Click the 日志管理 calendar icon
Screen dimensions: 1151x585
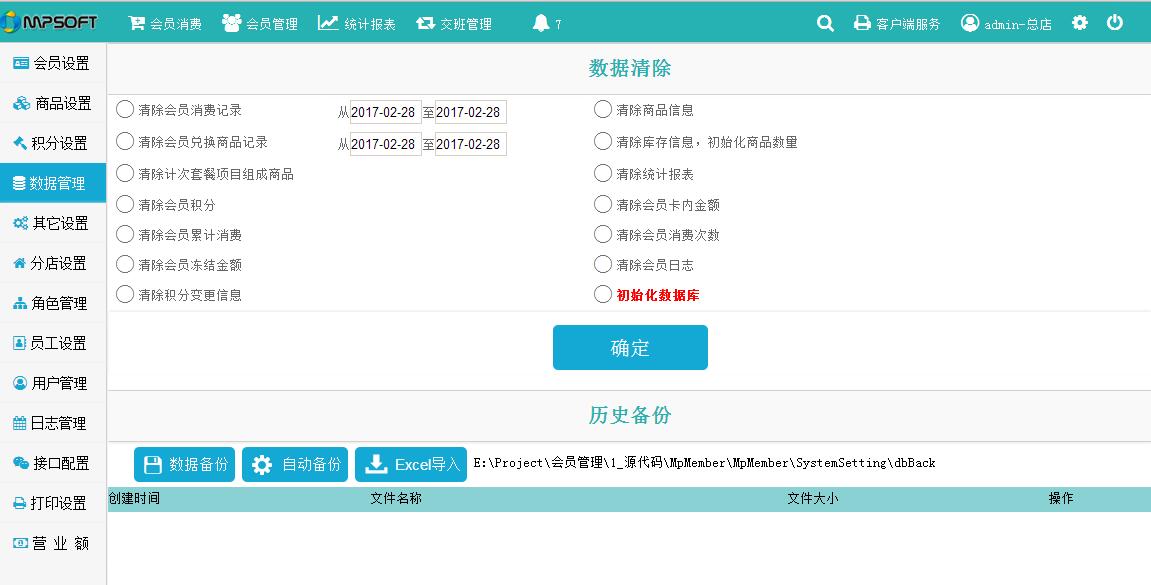pyautogui.click(x=20, y=423)
